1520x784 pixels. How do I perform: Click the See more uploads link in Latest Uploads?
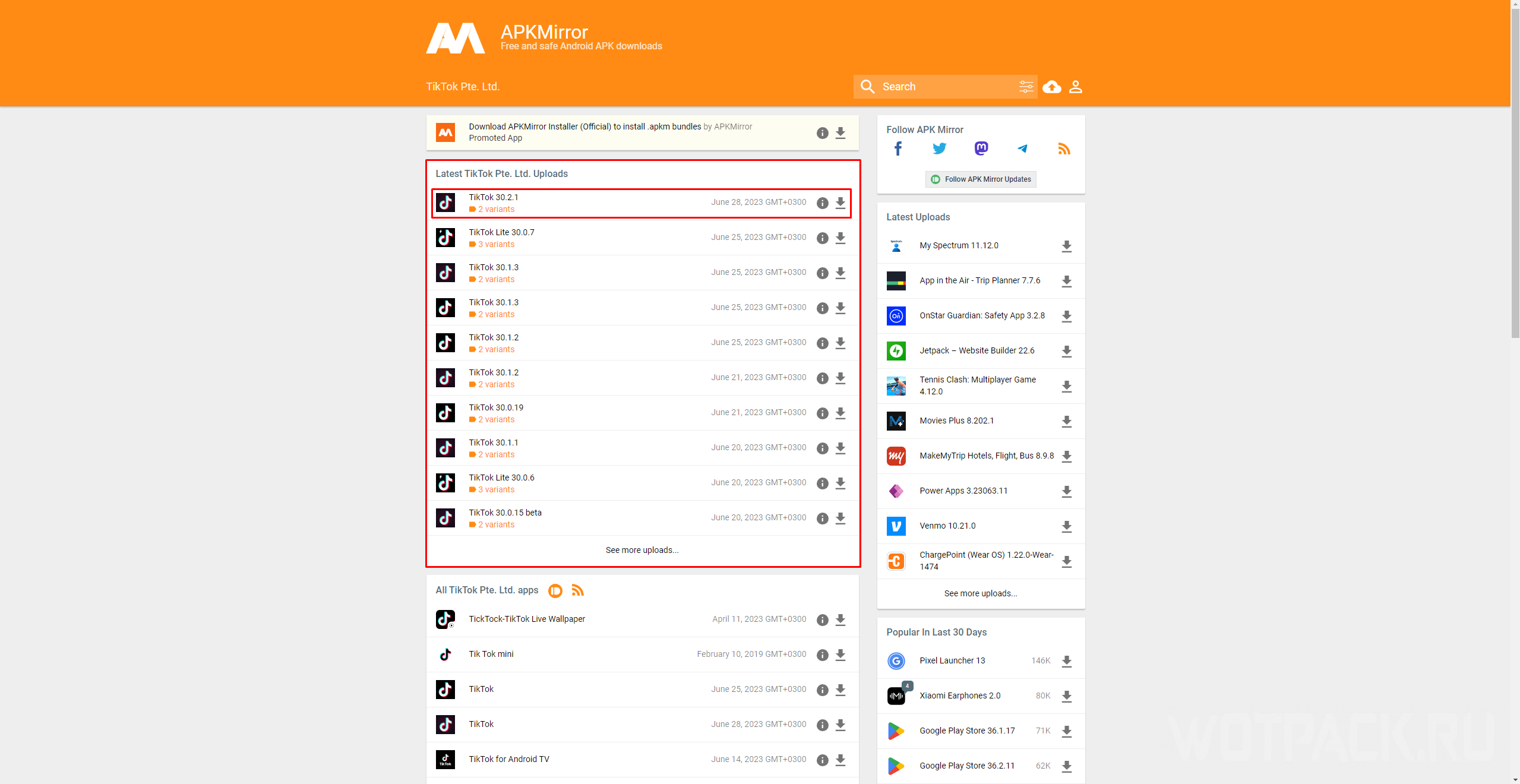tap(981, 593)
